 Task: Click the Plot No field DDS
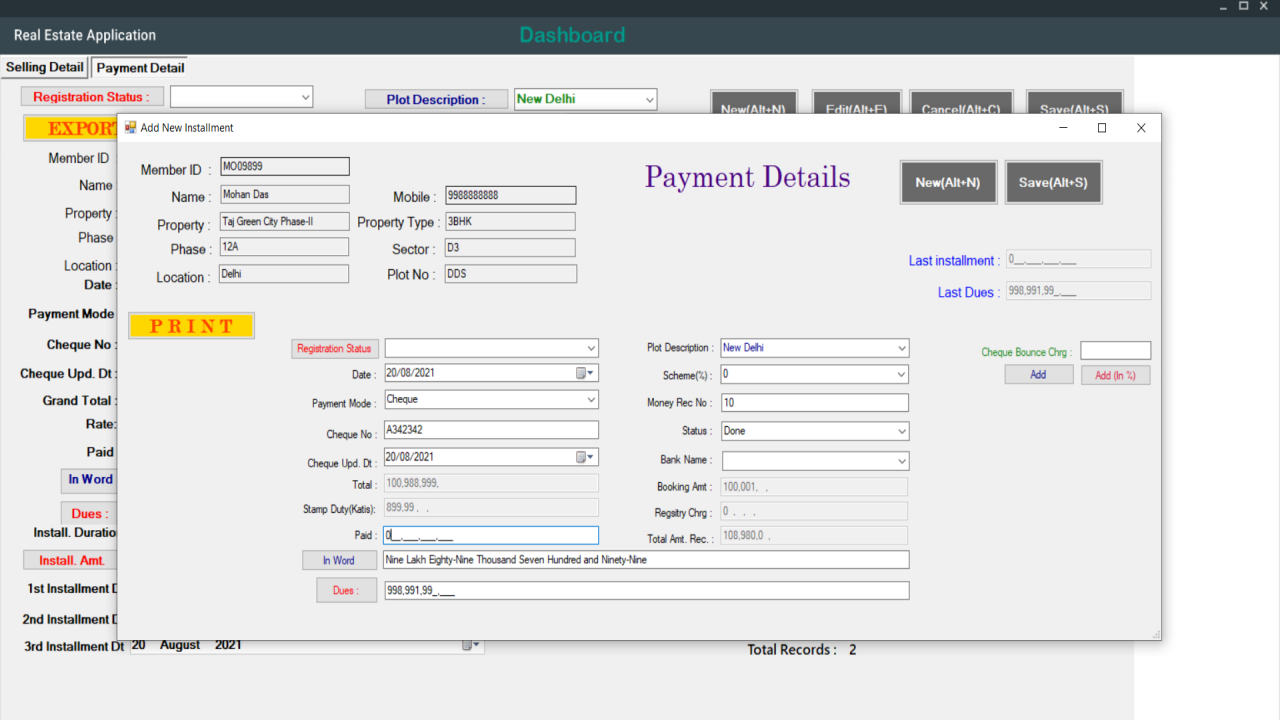pos(510,273)
